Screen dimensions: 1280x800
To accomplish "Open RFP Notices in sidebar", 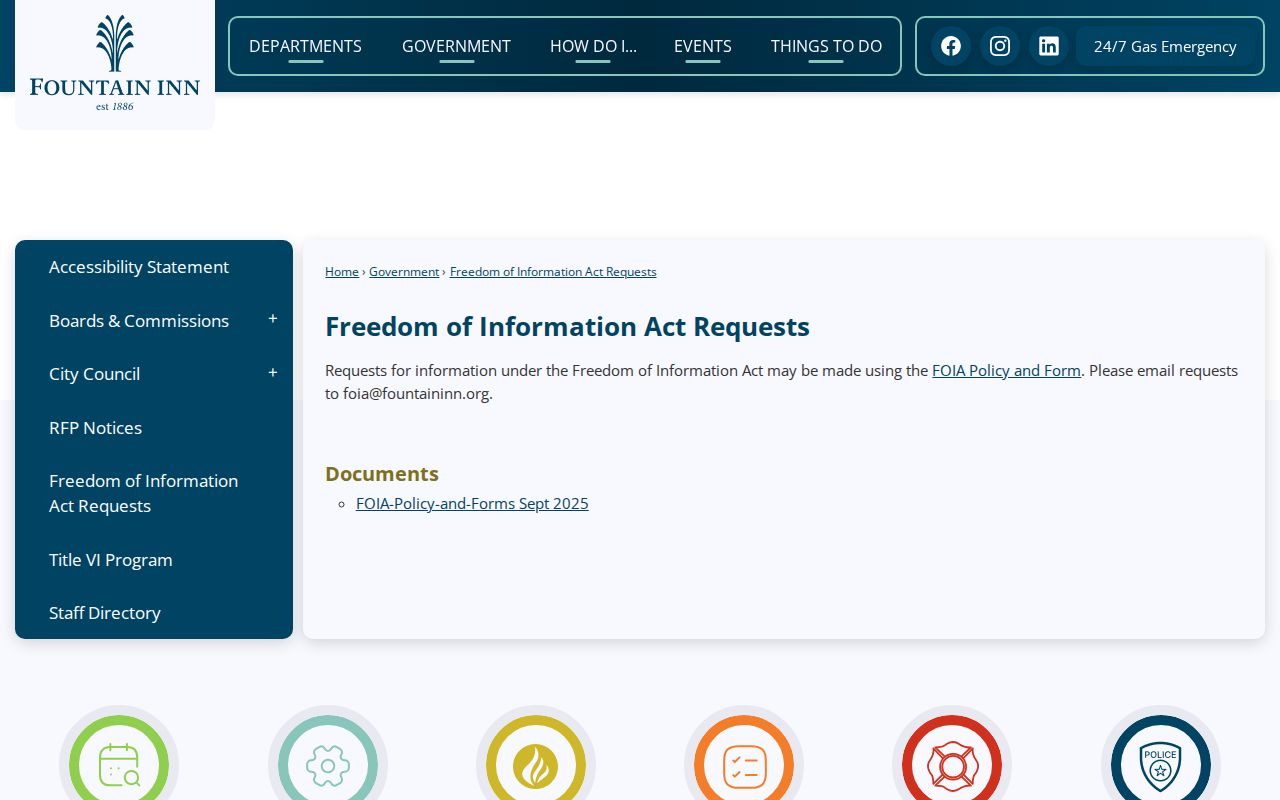I will click(x=95, y=428).
